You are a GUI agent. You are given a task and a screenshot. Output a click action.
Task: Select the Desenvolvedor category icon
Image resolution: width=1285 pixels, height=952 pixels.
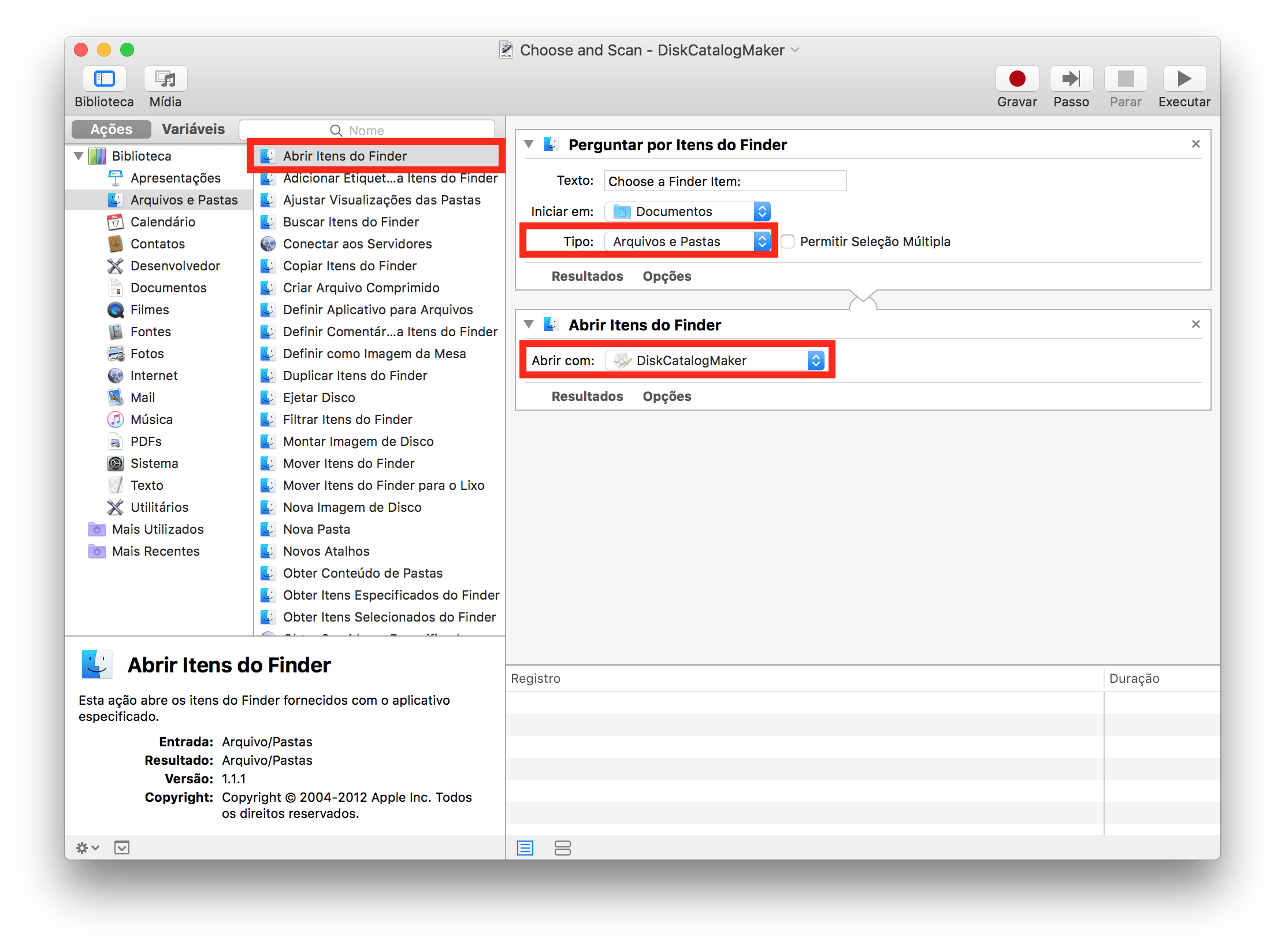click(116, 266)
